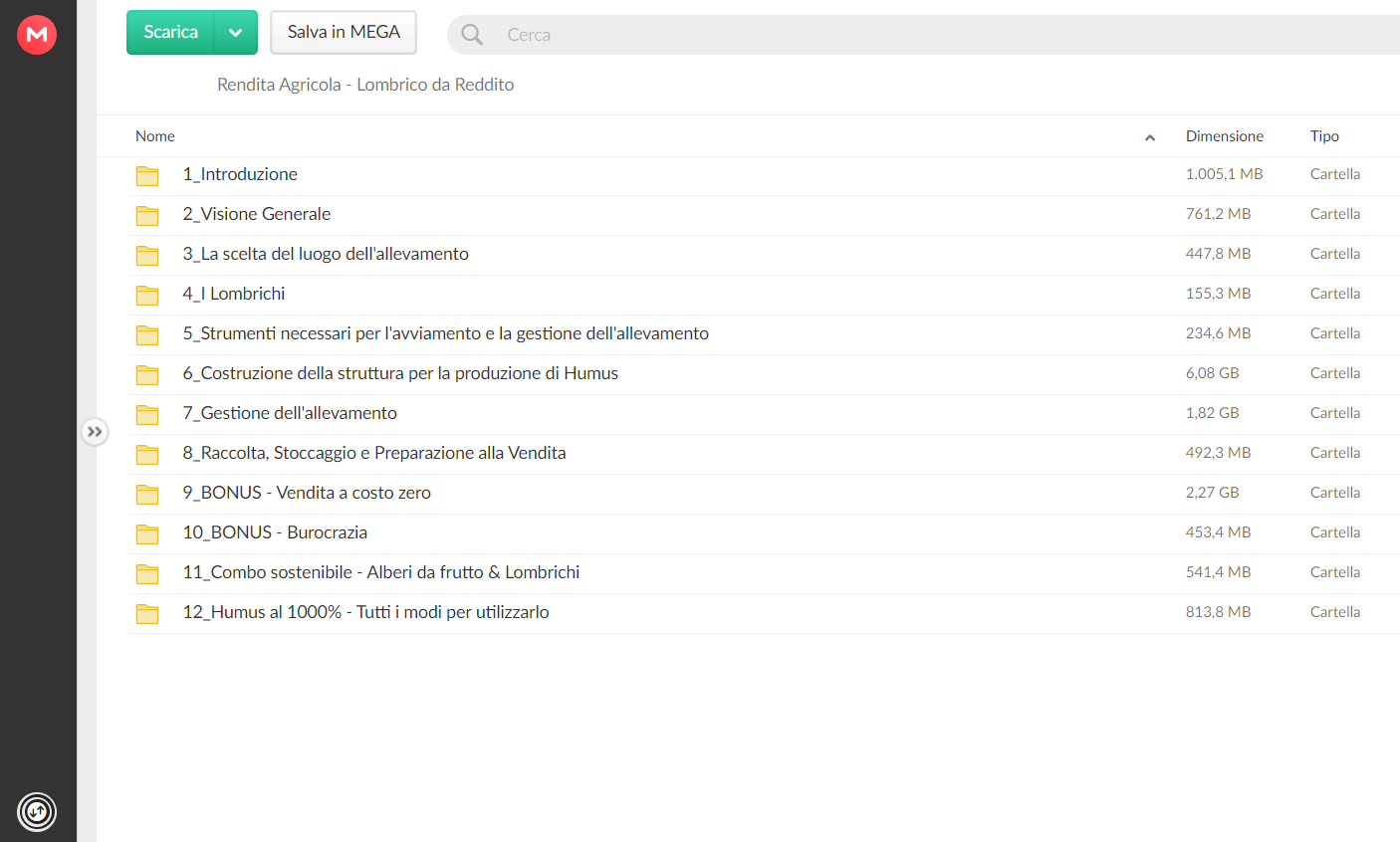Open the Rendita Agricola breadcrumb link
Image resolution: width=1400 pixels, height=842 pixels.
click(x=365, y=85)
